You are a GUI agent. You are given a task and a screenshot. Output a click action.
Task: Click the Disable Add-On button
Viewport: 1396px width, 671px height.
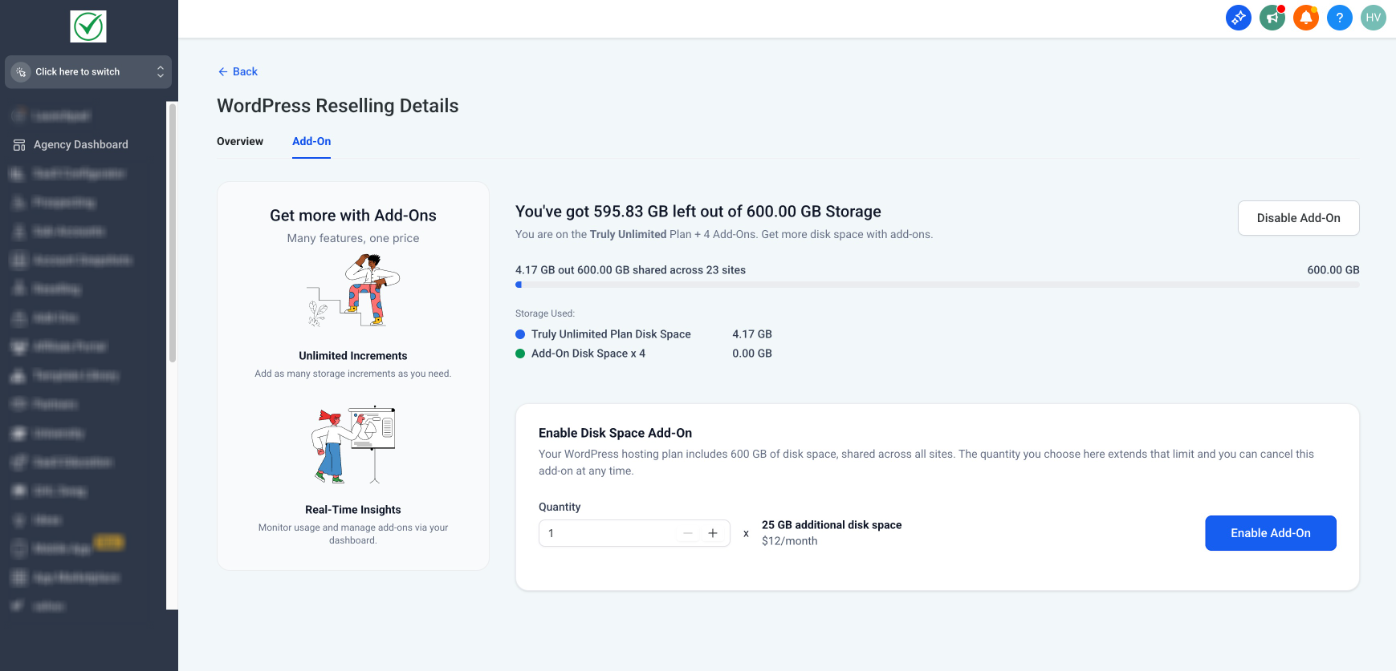1298,218
